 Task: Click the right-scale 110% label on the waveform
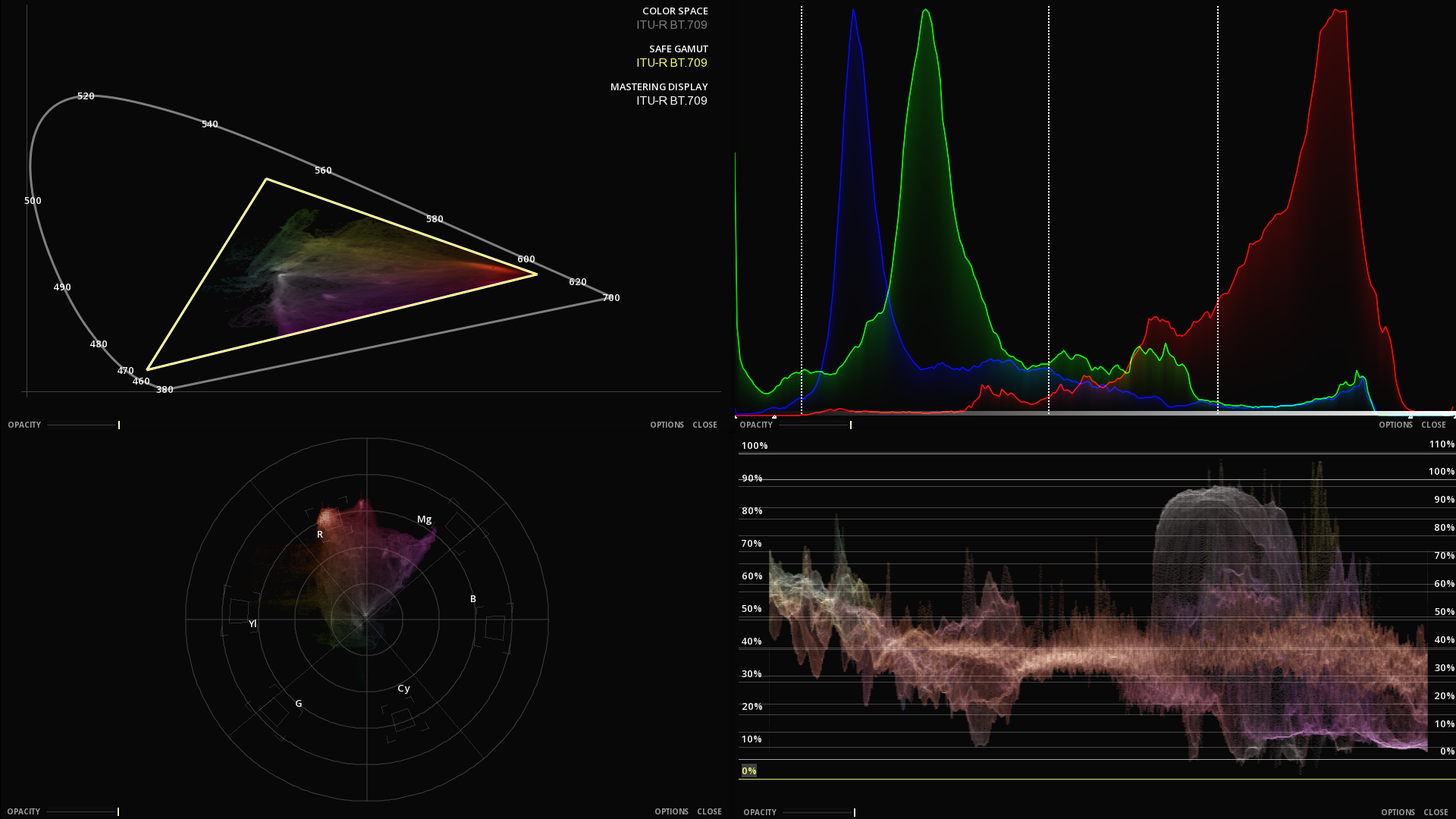1442,444
